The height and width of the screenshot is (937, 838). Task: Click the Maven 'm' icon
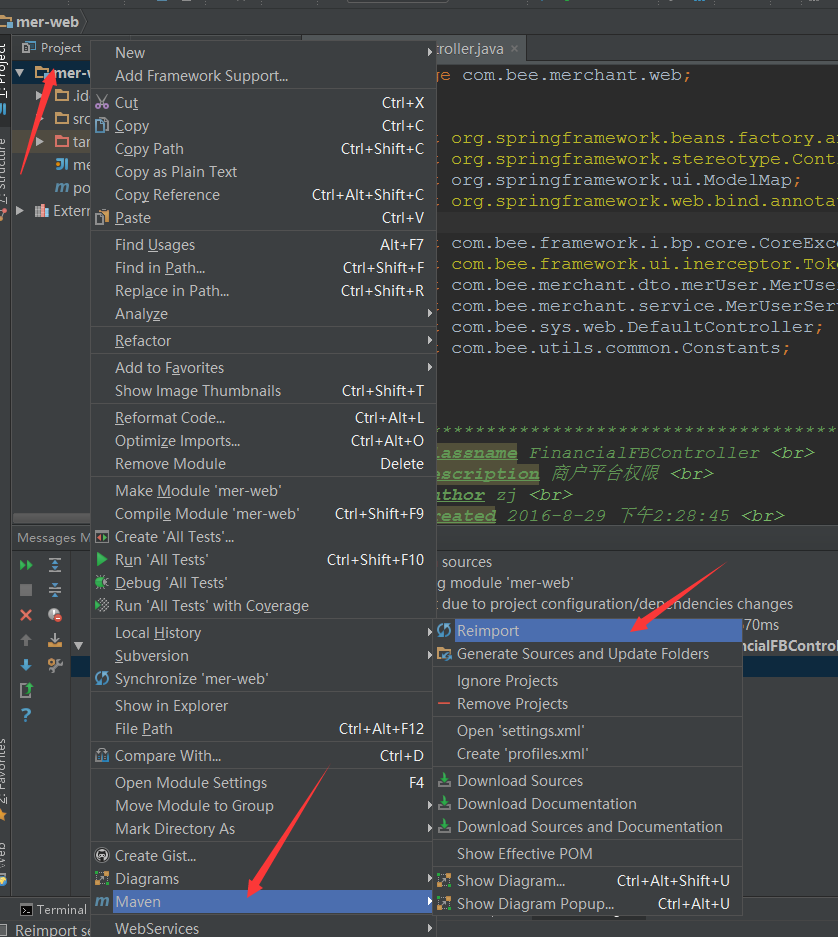[x=102, y=901]
